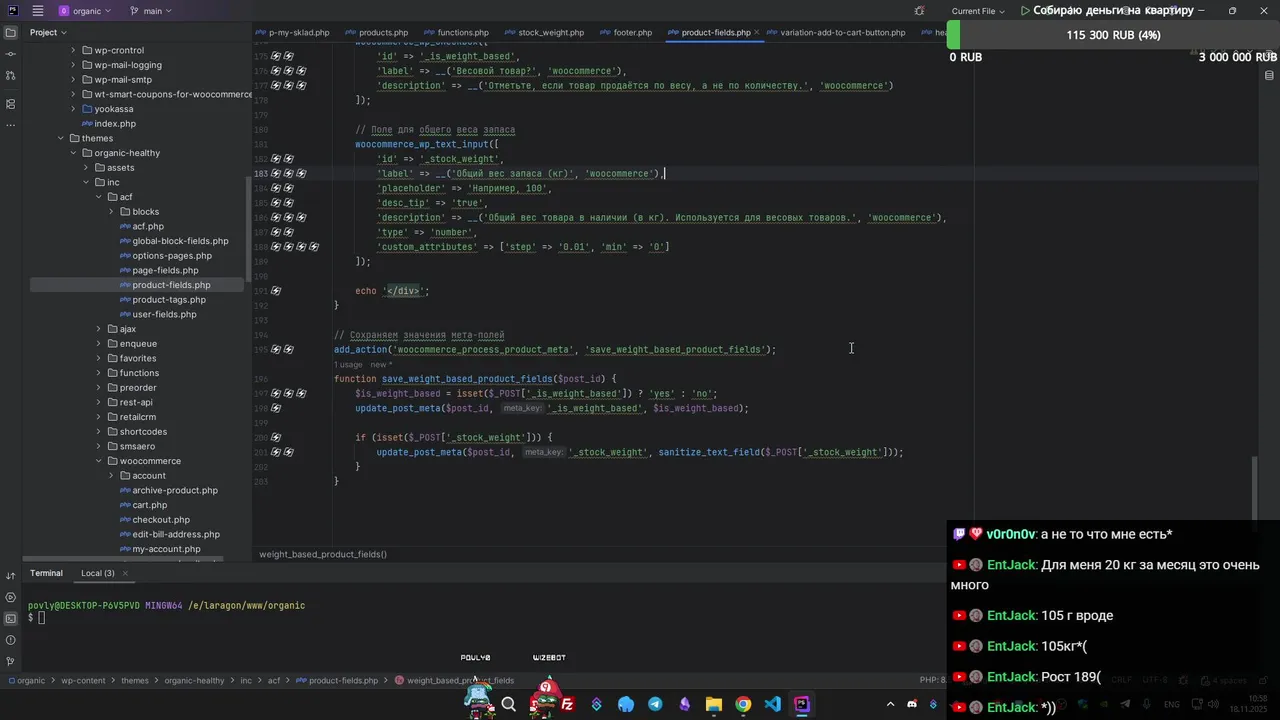Switch to the stock_weight.php tab
The width and height of the screenshot is (1280, 720).
(x=544, y=33)
